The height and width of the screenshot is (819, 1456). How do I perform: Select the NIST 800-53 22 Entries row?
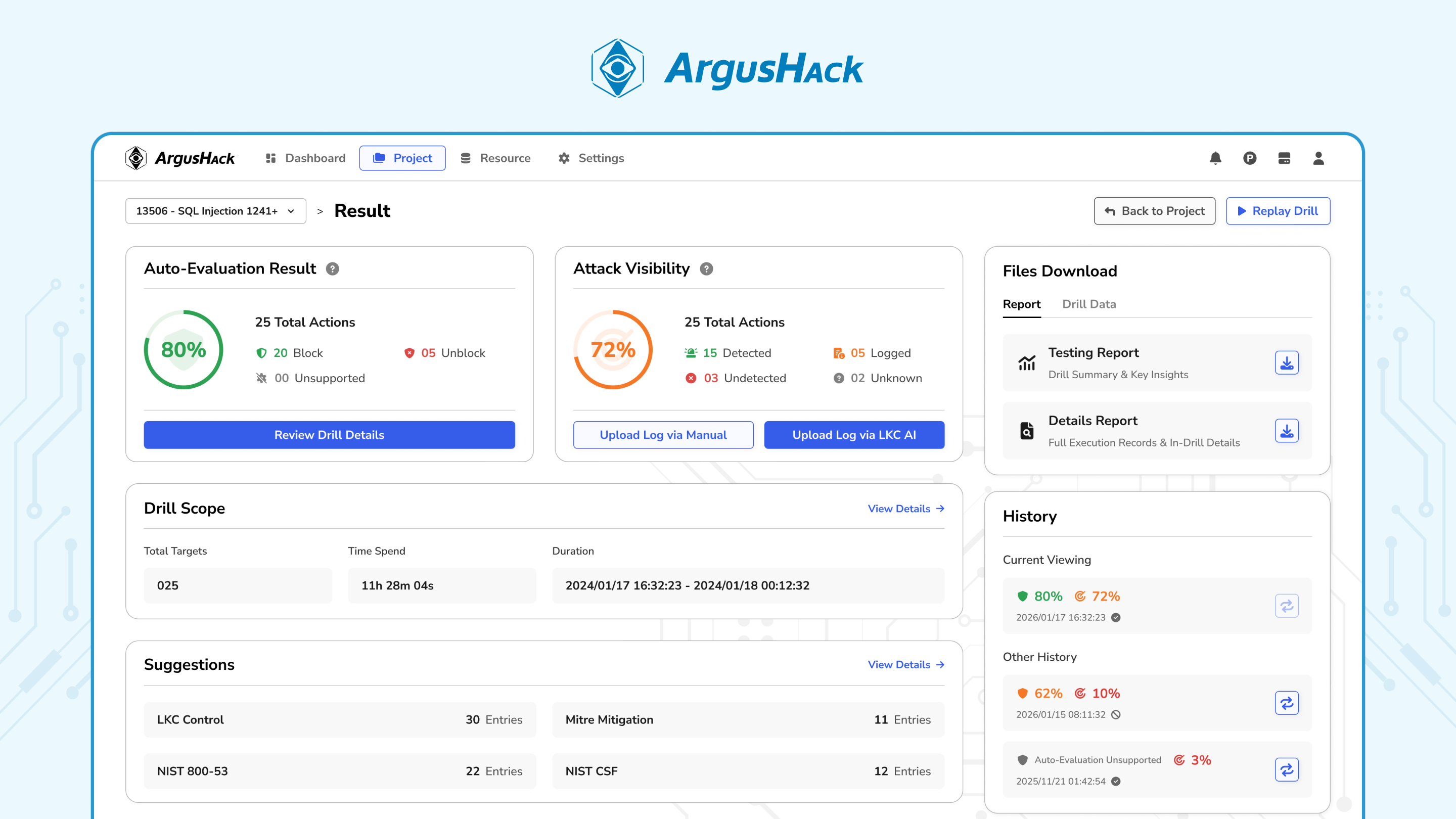click(x=340, y=771)
